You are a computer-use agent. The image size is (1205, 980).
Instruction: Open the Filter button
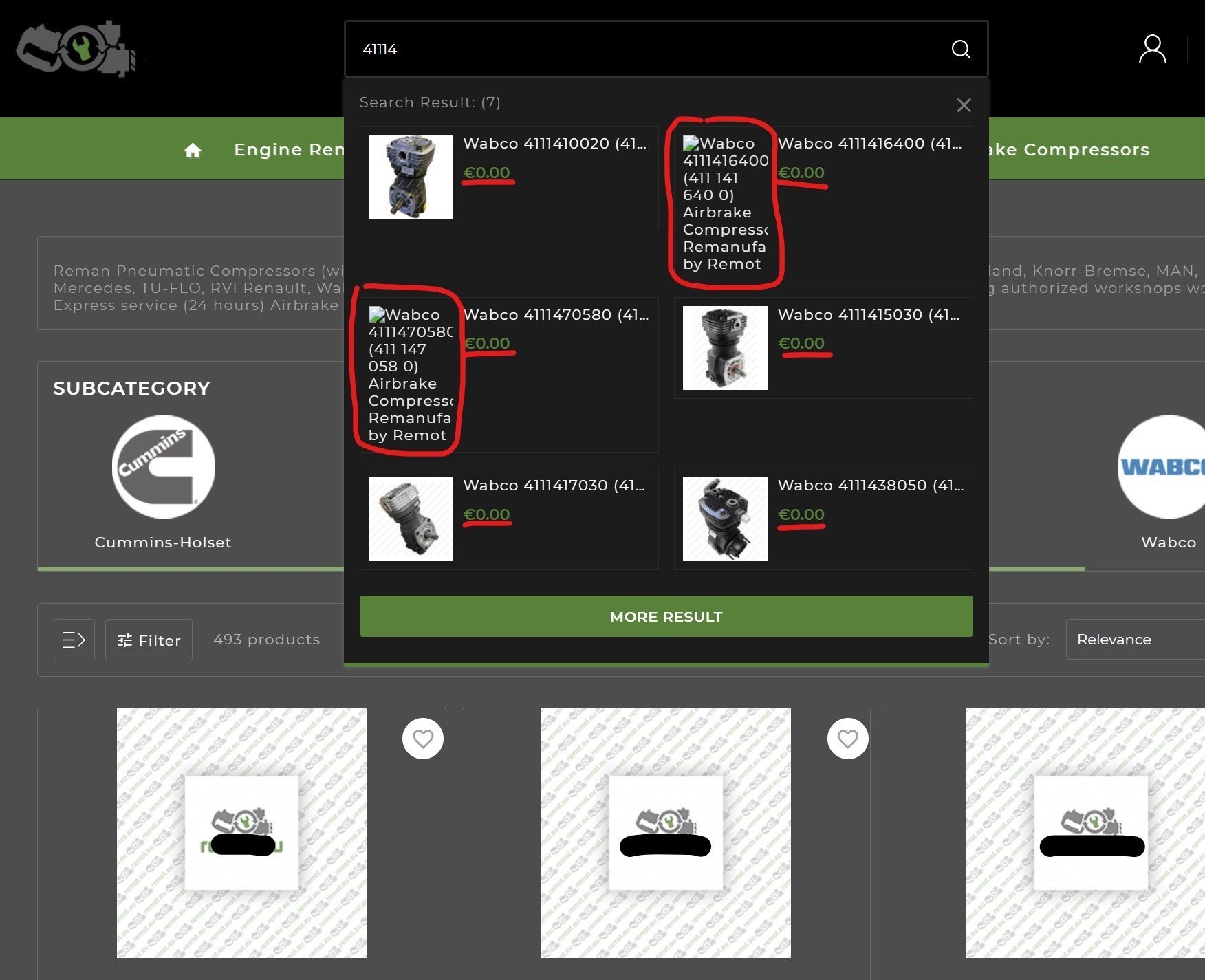[x=149, y=640]
